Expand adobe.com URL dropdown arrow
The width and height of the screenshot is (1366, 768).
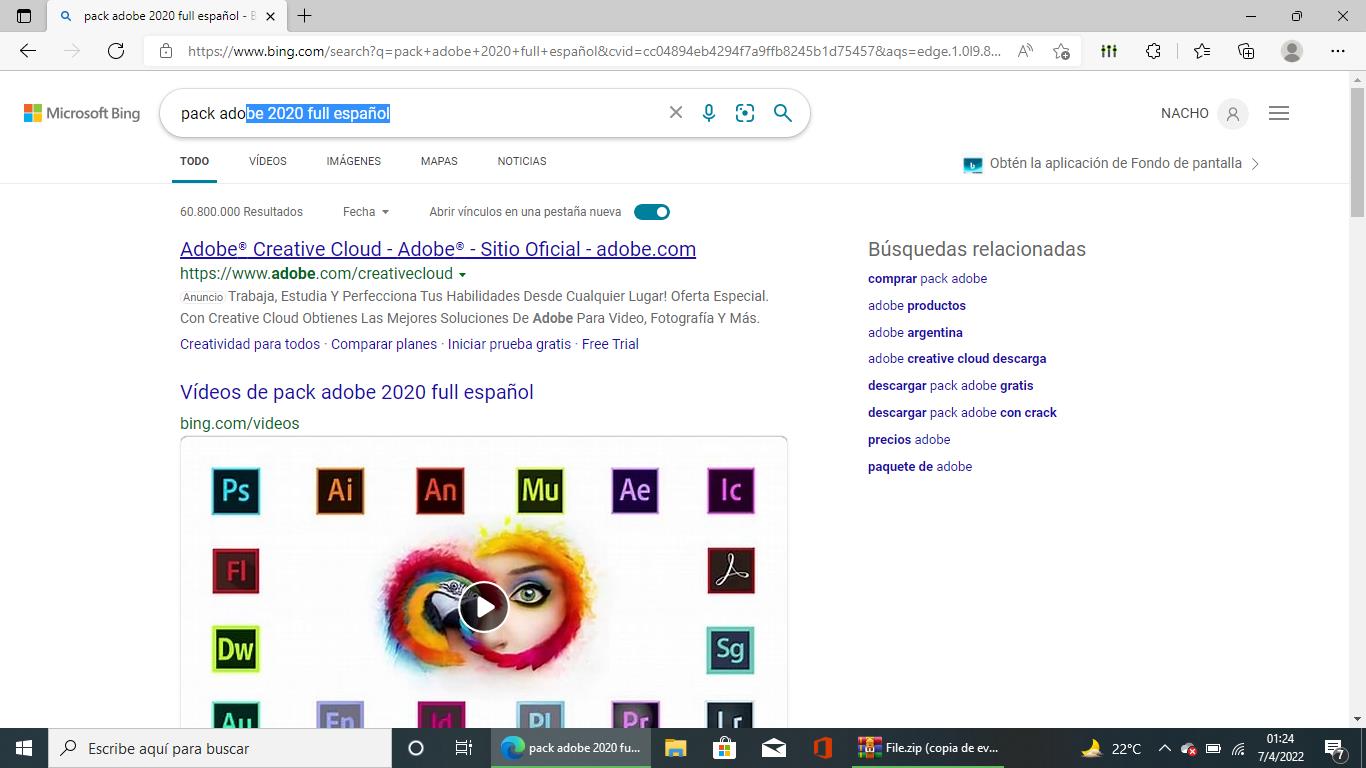tap(462, 274)
